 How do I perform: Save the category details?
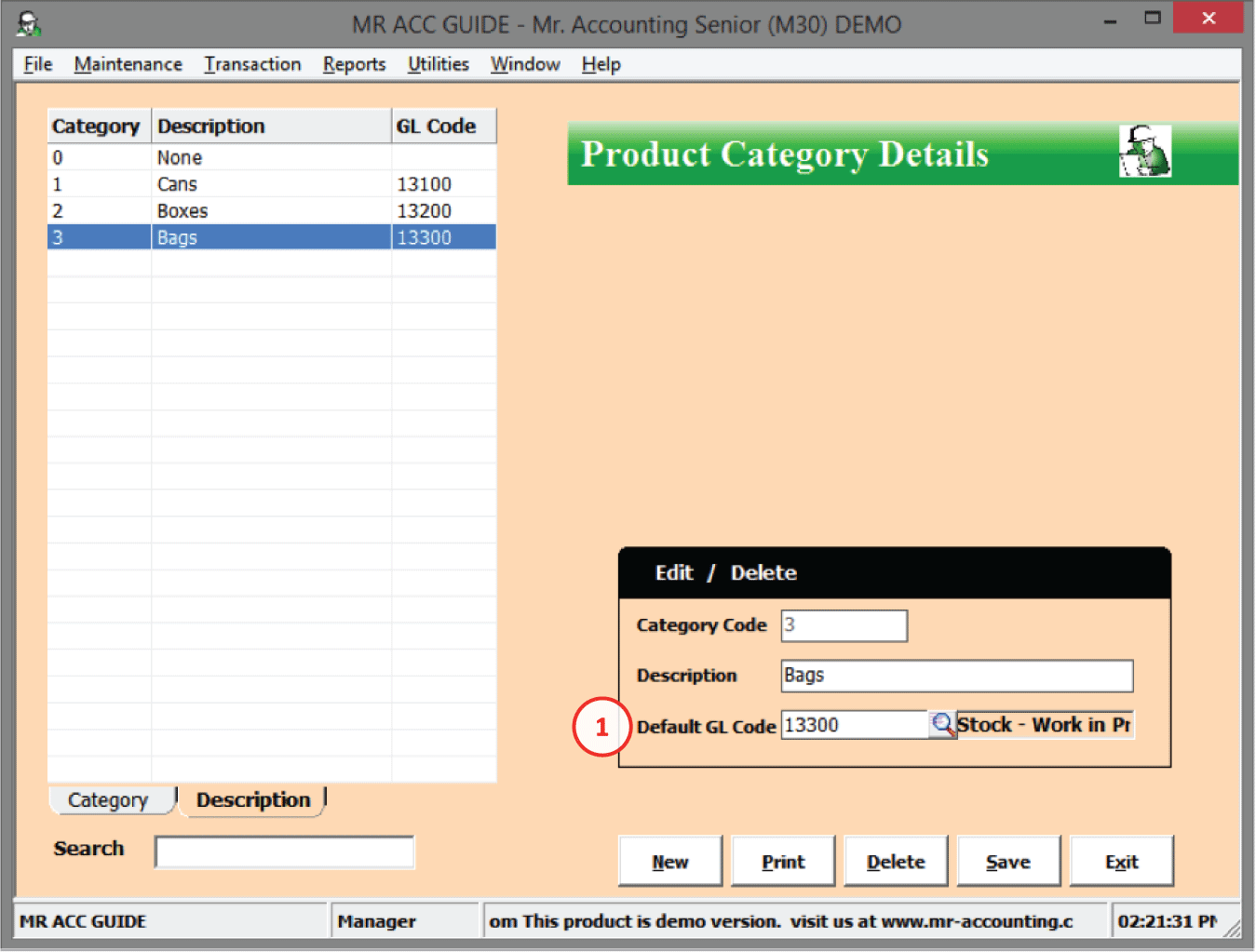tap(1007, 862)
